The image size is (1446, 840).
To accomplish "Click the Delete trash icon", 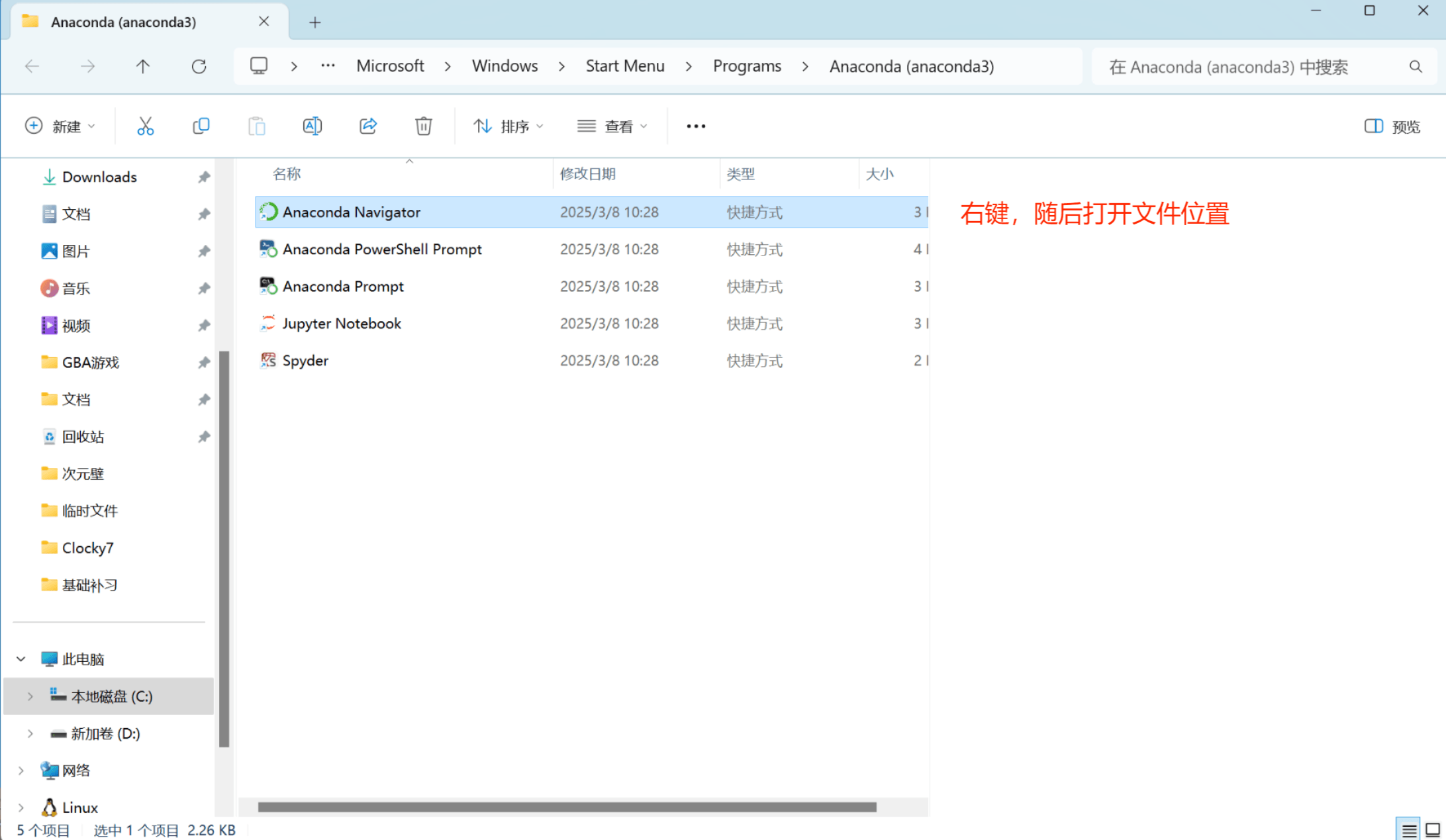I will click(x=424, y=126).
